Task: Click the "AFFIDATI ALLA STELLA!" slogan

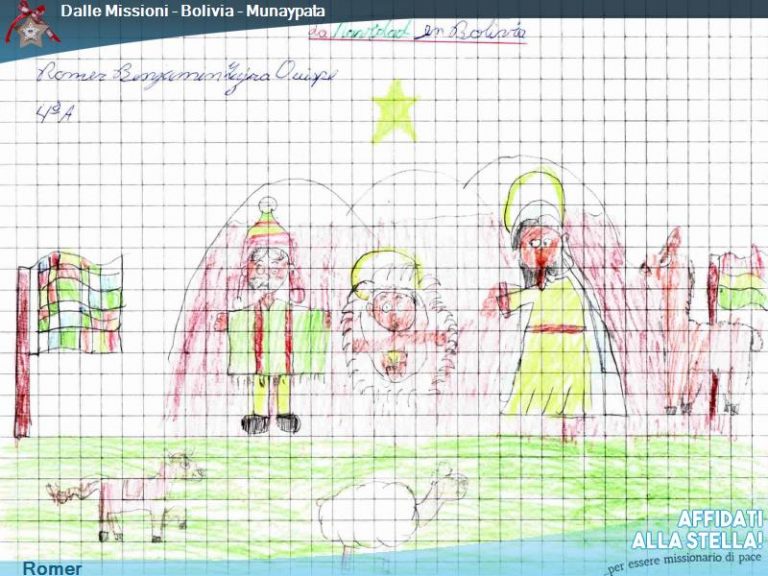Action: coord(697,530)
